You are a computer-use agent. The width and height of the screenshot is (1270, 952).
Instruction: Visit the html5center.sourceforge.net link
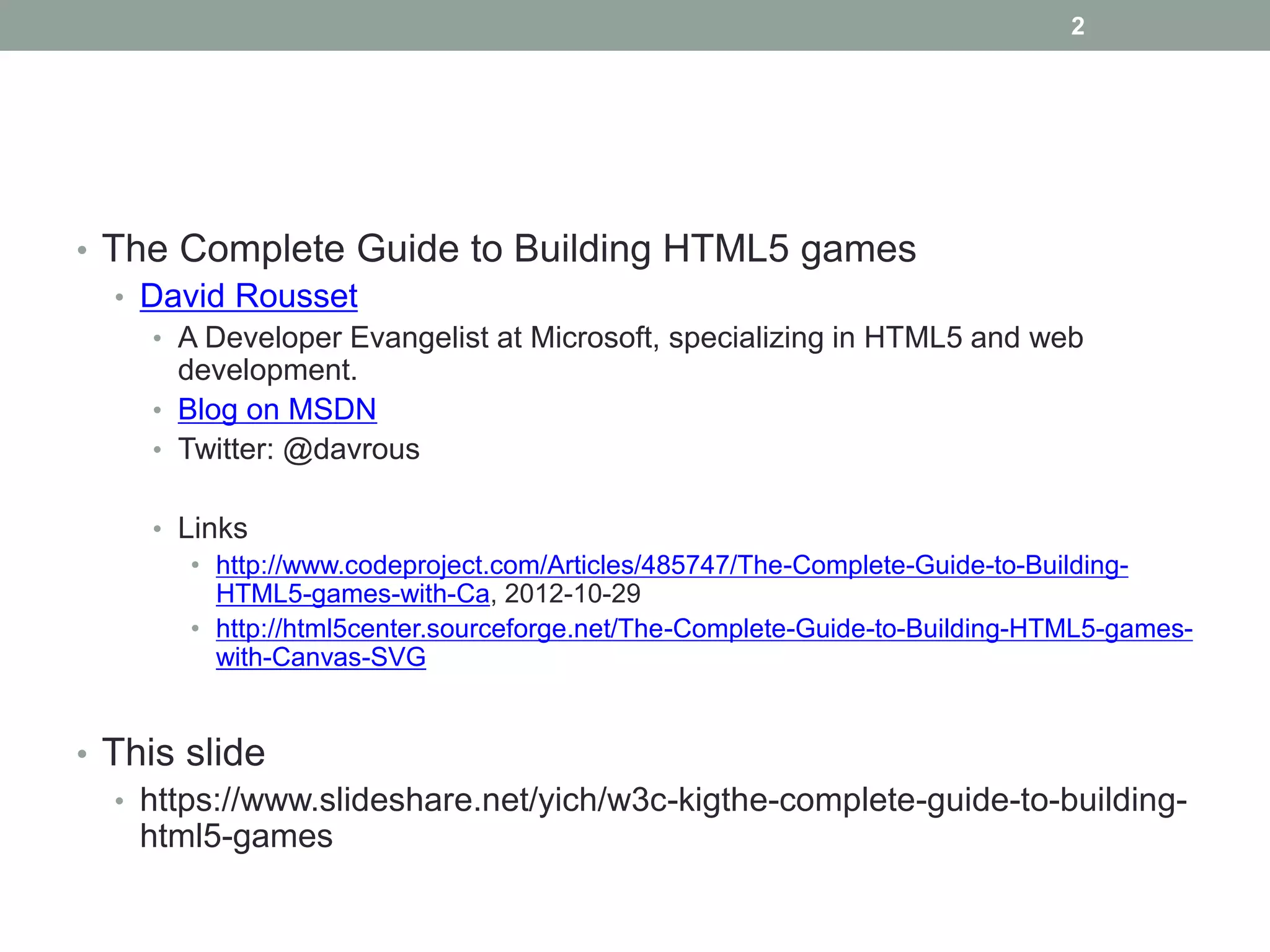tap(704, 629)
